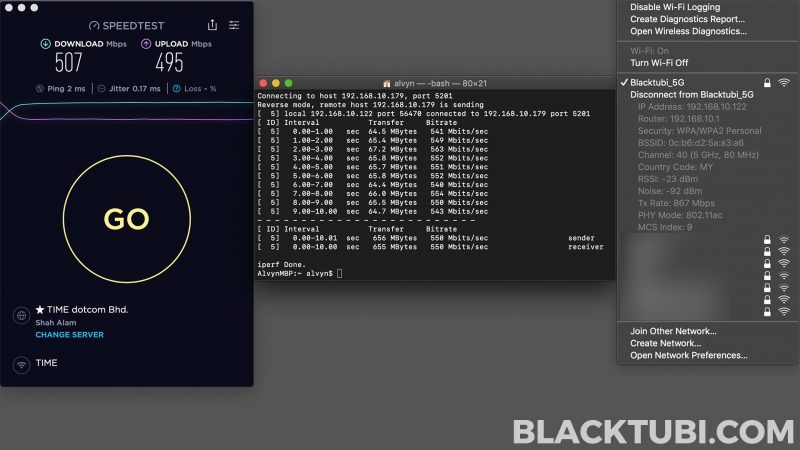This screenshot has width=800, height=450.
Task: Maximize Terminal with the green button
Action: [x=289, y=83]
